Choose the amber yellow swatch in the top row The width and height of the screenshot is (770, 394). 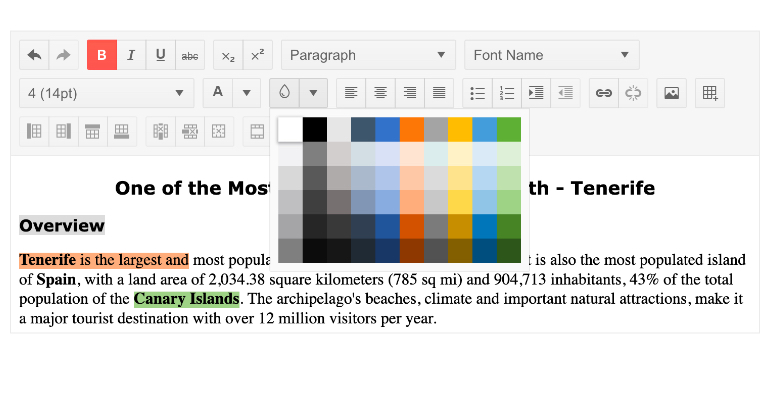[460, 130]
